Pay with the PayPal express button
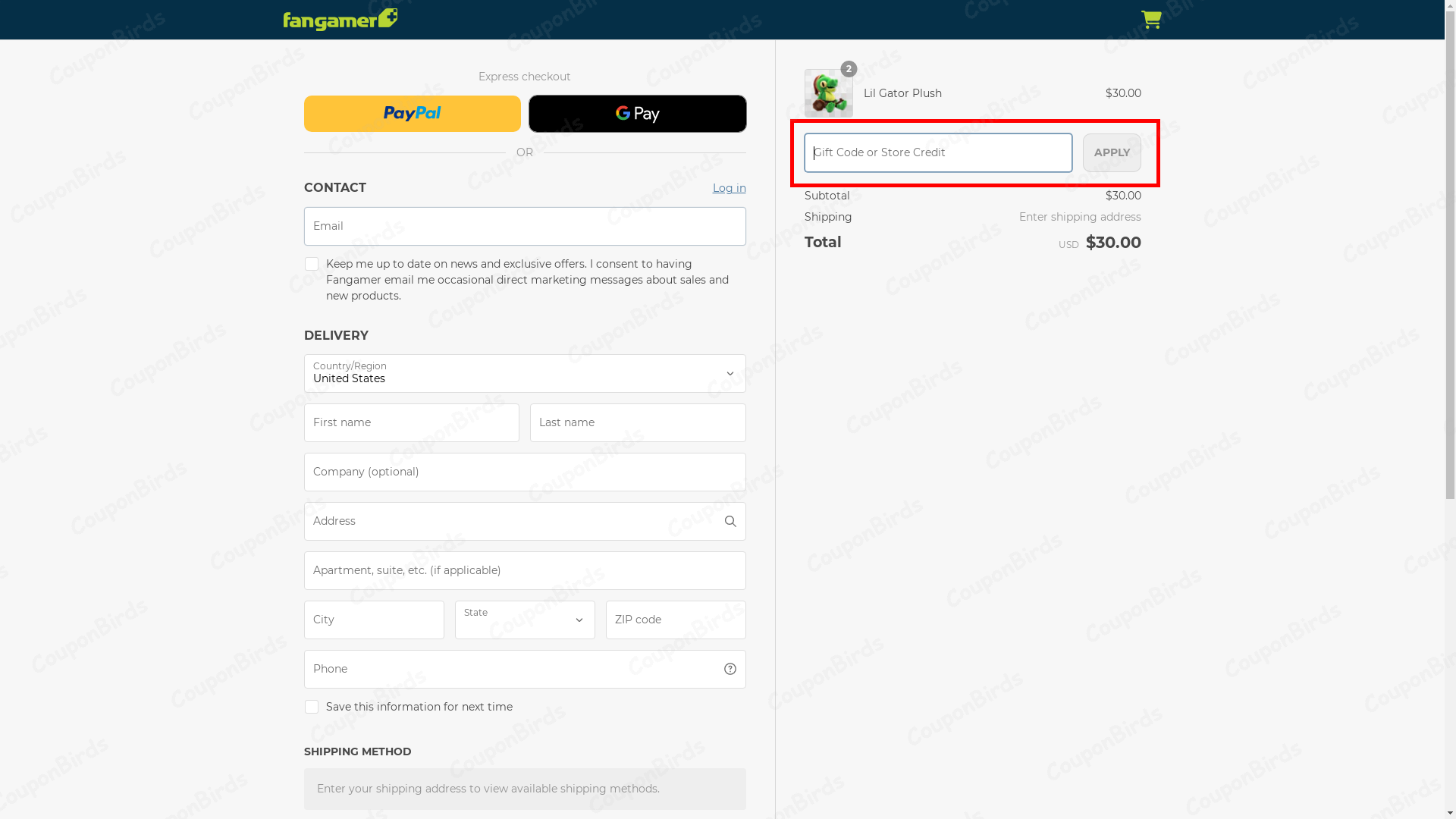 click(x=413, y=114)
